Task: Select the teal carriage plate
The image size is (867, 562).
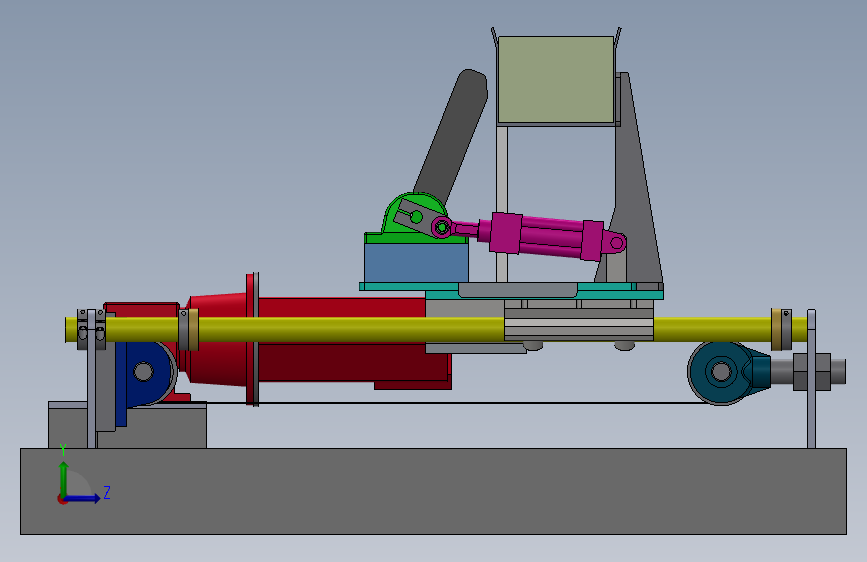Action: click(x=511, y=291)
